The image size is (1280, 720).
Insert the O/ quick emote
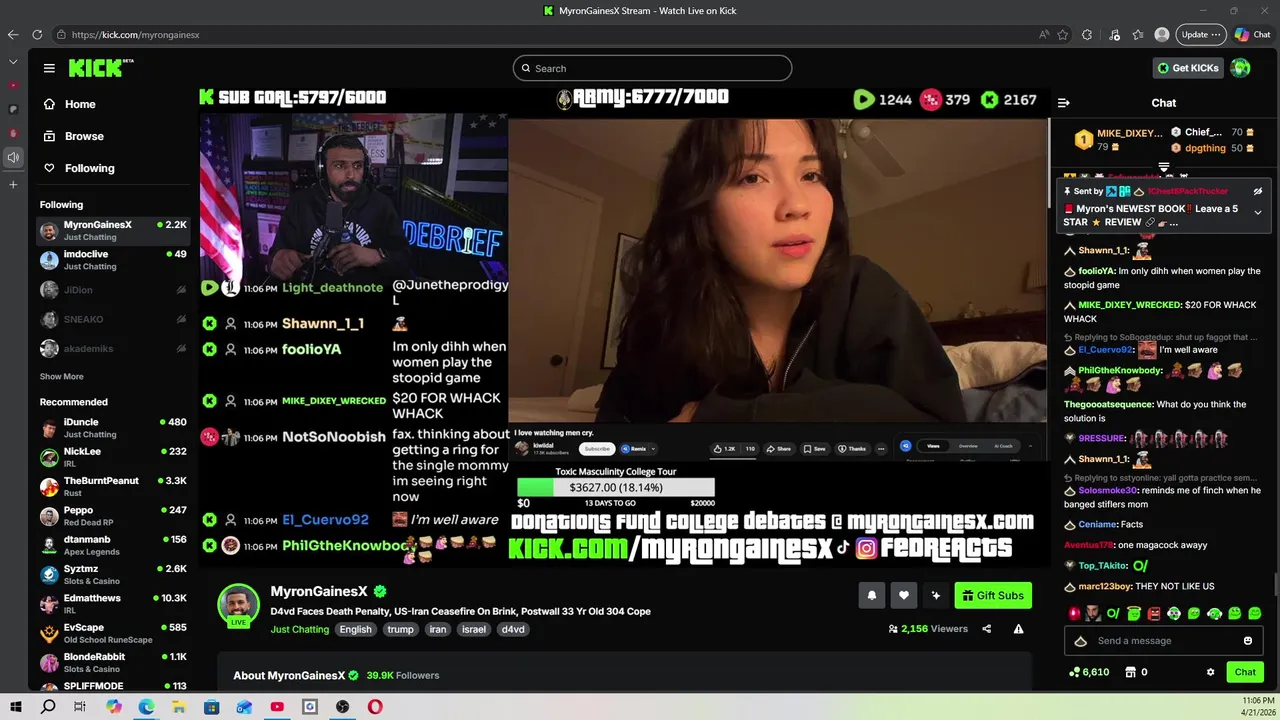coord(1113,613)
